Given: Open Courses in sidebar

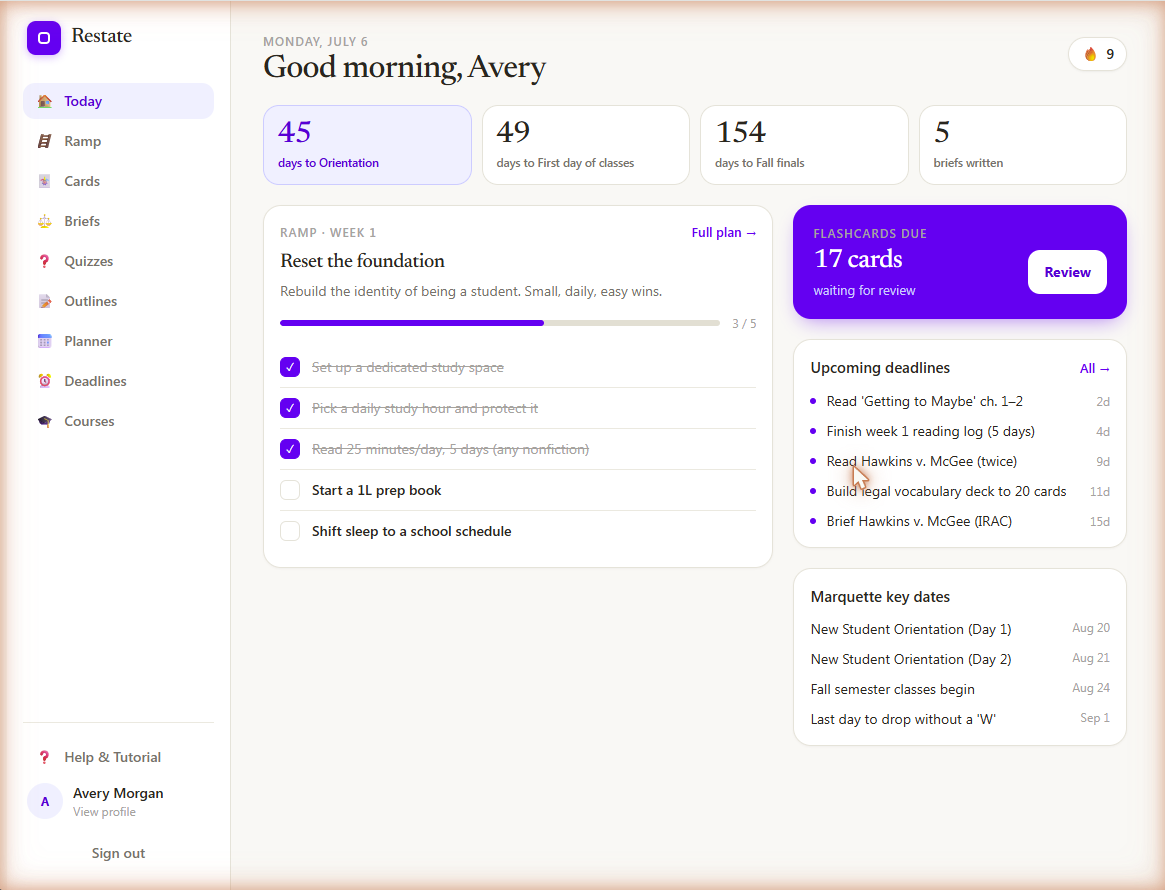Looking at the screenshot, I should click(x=118, y=421).
